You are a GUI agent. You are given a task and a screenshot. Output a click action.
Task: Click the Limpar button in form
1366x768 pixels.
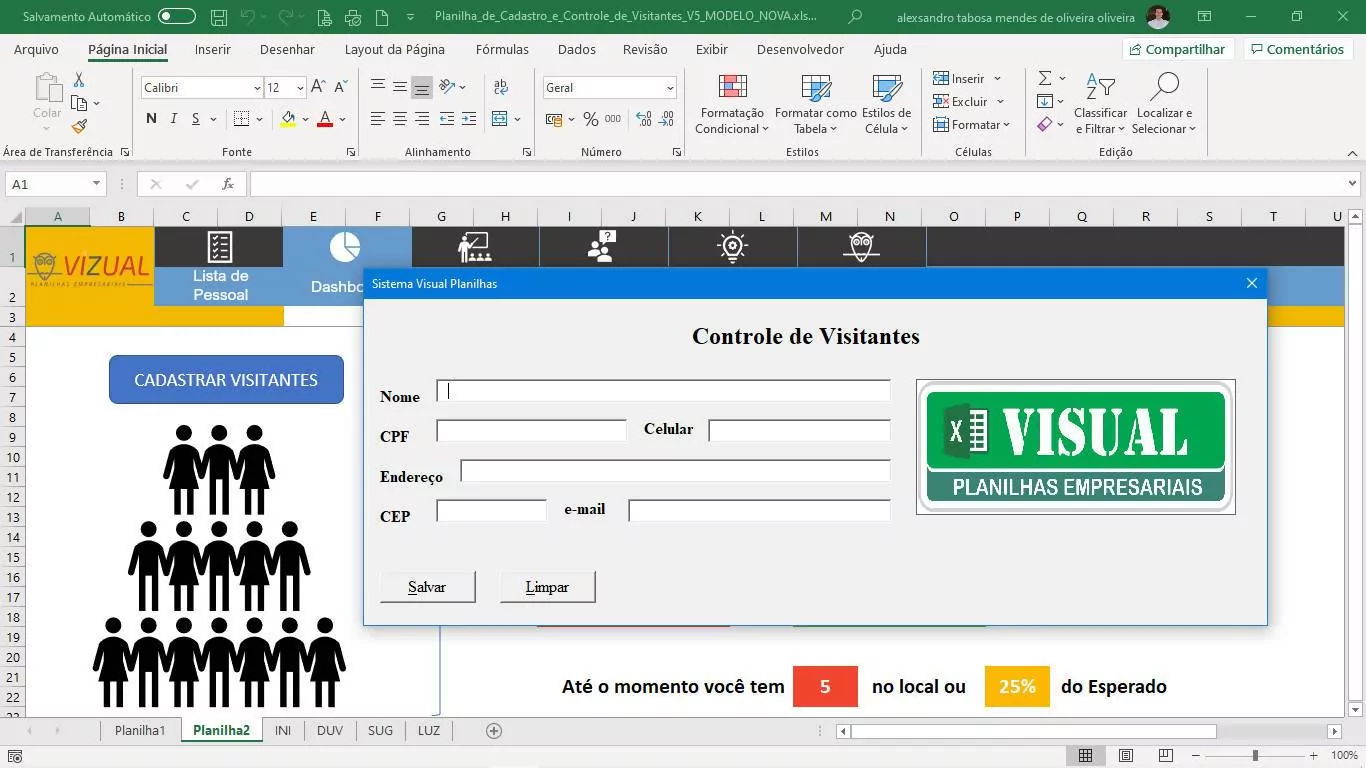point(547,587)
